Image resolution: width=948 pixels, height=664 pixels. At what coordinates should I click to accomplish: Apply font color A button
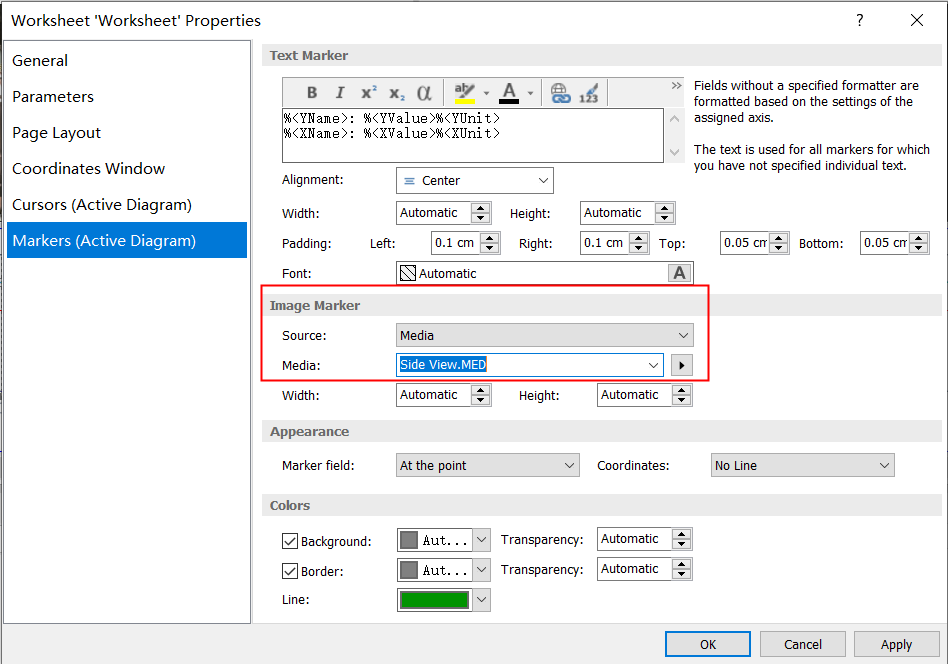point(509,93)
